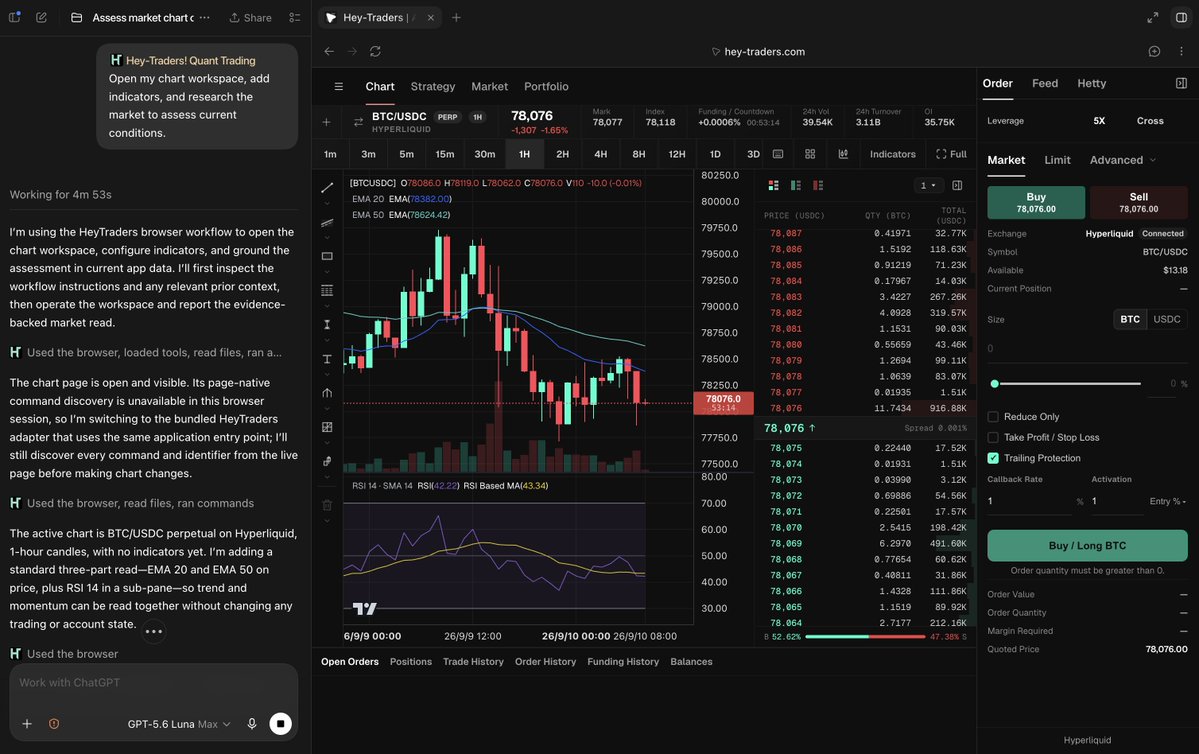Click the chart type candles icon beside Indicators
This screenshot has height=754, width=1199.
843,154
